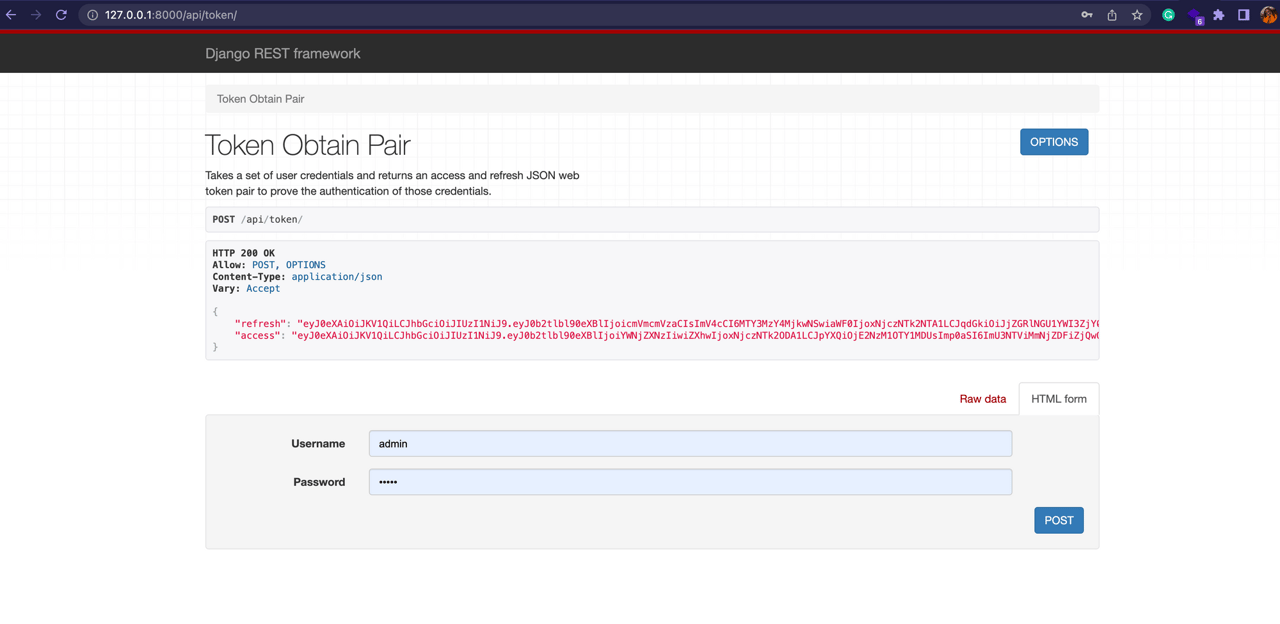Reload the page with refresh icon
Viewport: 1280px width, 624px height.
(x=61, y=15)
